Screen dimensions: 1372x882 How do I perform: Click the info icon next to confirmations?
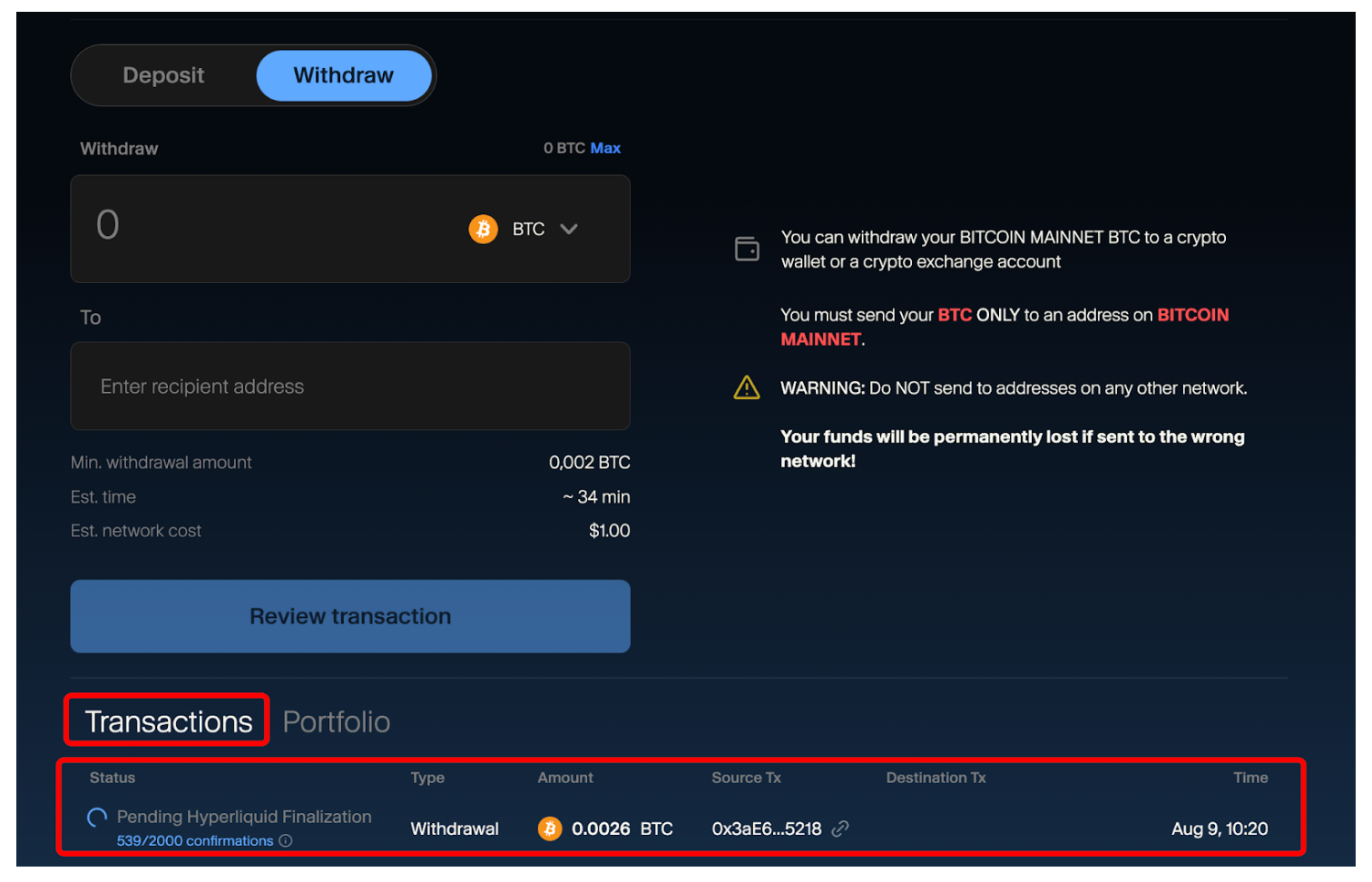(x=286, y=841)
